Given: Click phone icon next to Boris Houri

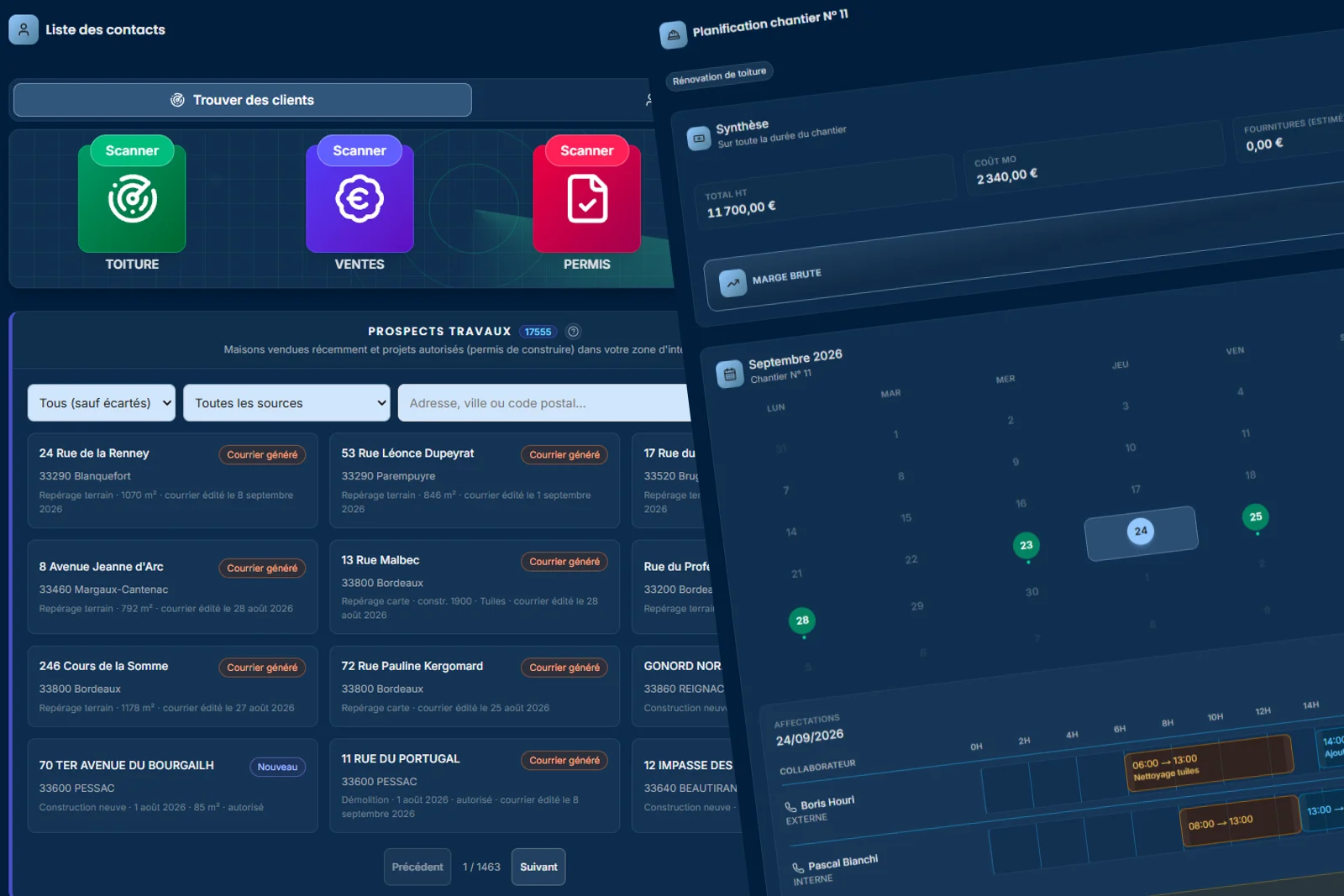Looking at the screenshot, I should tap(790, 807).
